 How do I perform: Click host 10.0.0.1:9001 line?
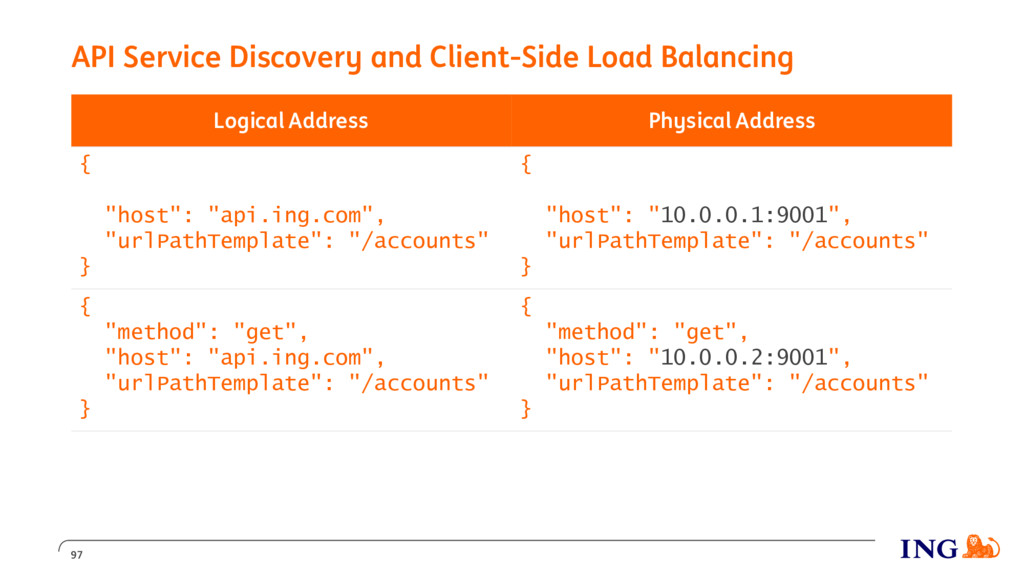[698, 215]
